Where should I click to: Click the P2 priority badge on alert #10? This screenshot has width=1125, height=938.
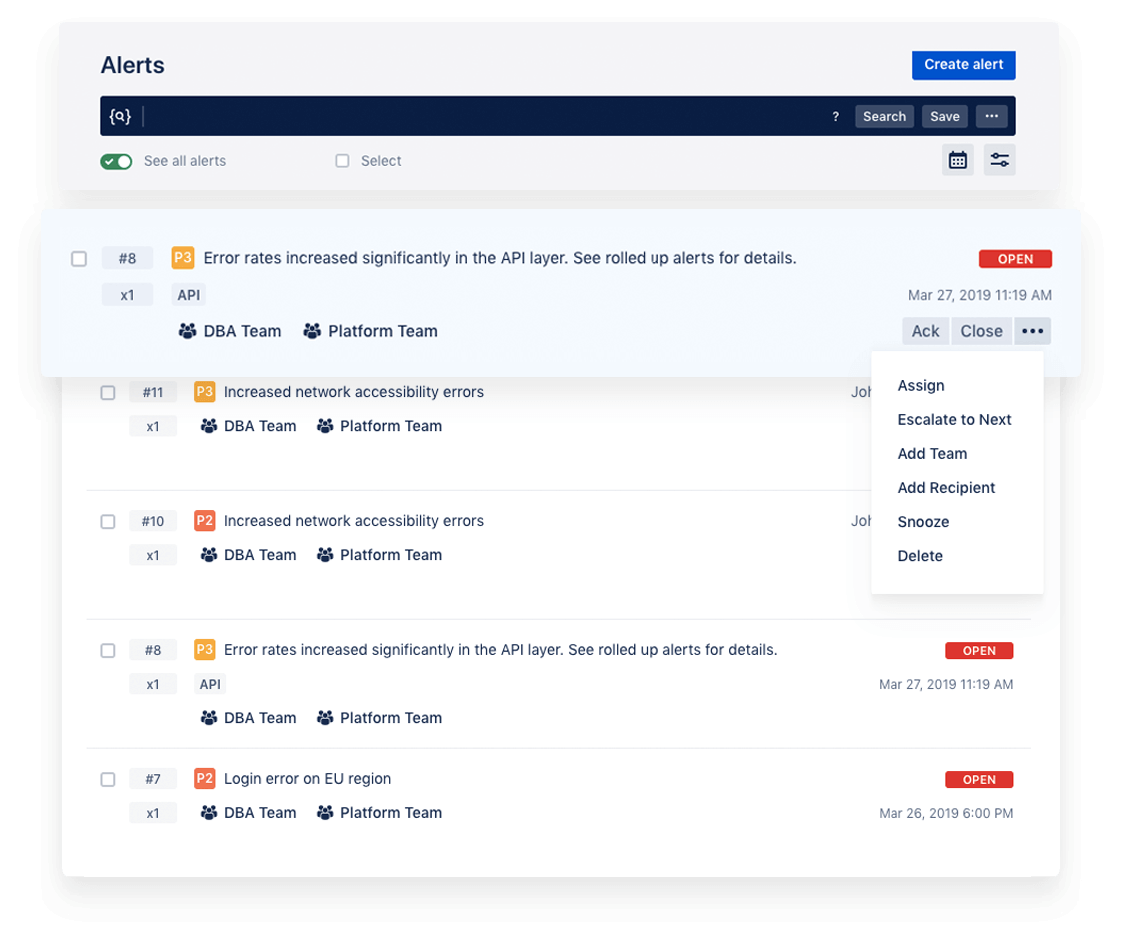coord(204,521)
